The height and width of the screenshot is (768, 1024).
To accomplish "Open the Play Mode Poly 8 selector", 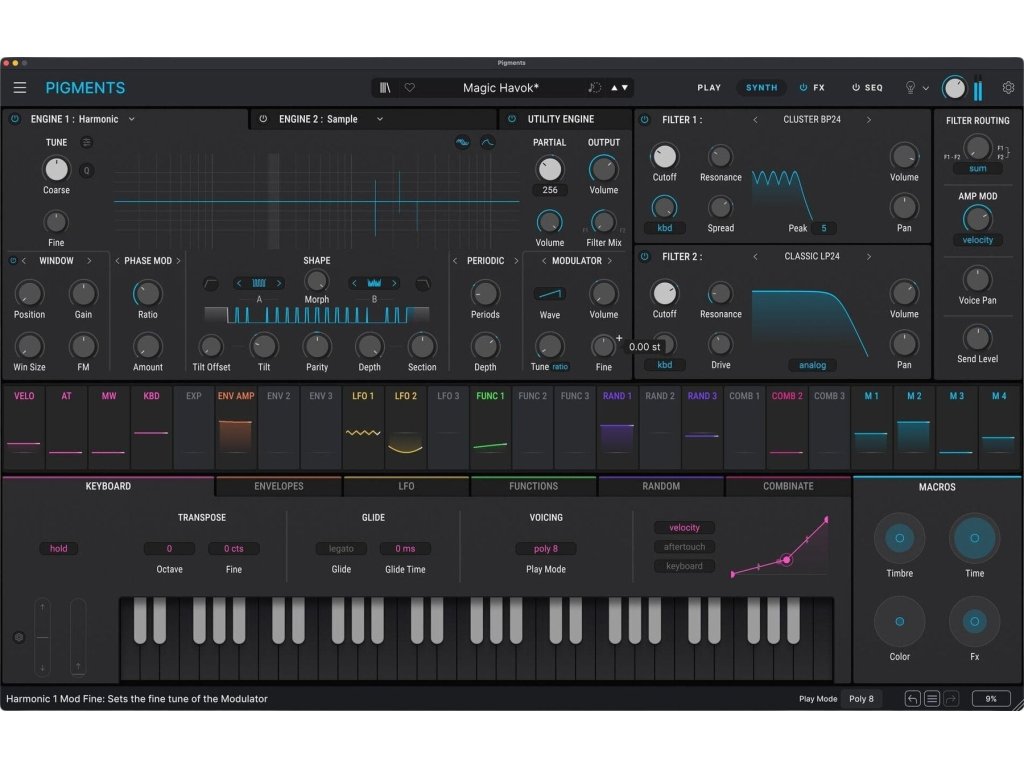I will click(x=861, y=699).
